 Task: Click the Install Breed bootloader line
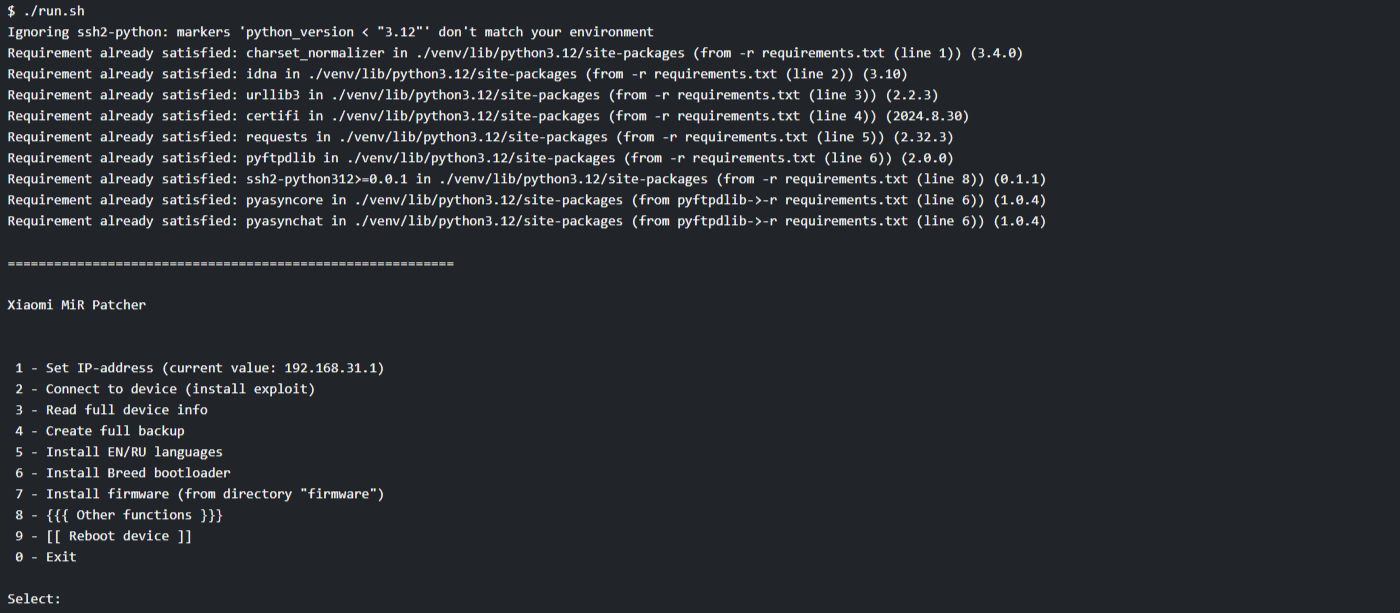[x=123, y=473]
